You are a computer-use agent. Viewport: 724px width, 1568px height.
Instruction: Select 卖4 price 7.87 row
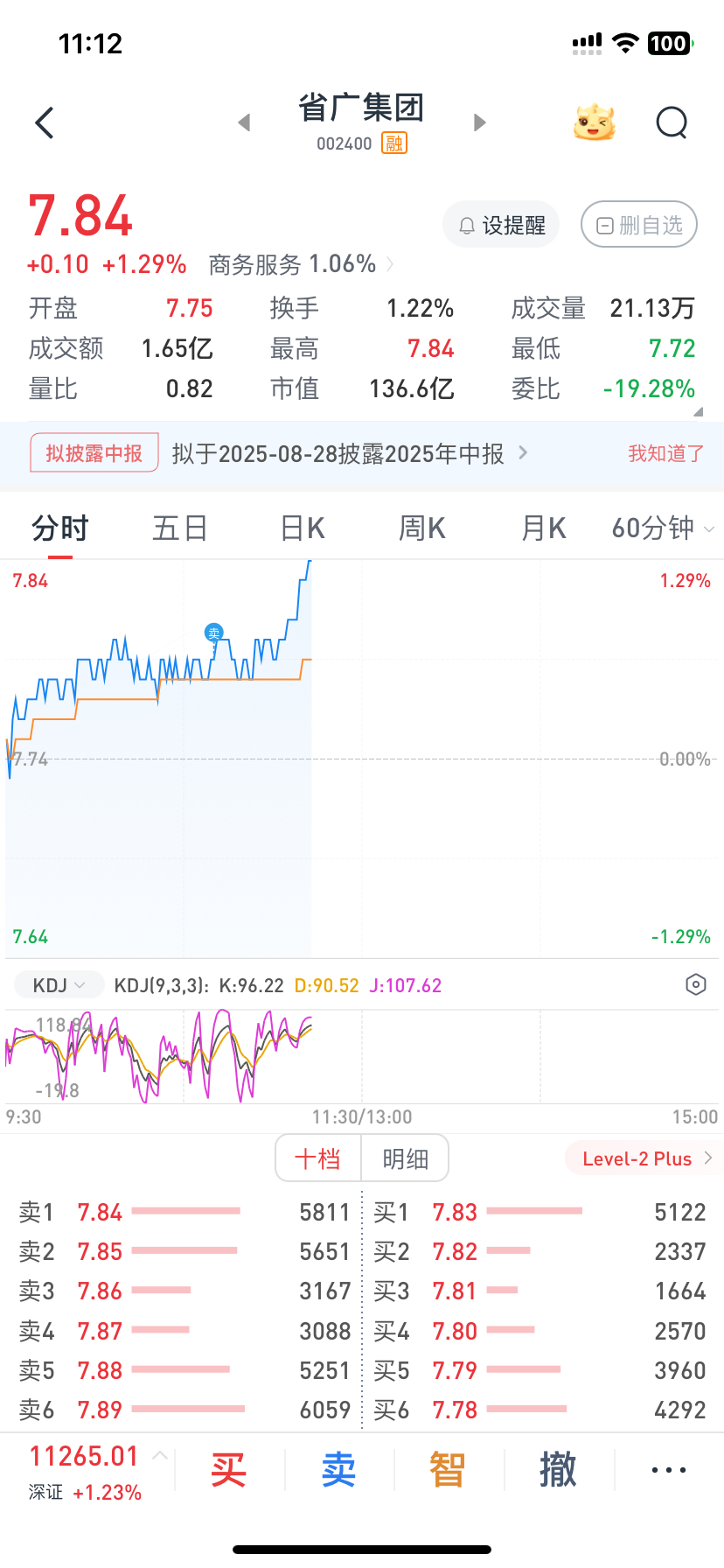pyautogui.click(x=184, y=1331)
